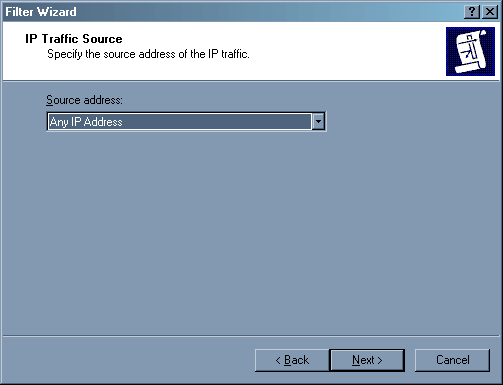
Task: Click the highlighted Any IP Address text
Action: (x=86, y=122)
